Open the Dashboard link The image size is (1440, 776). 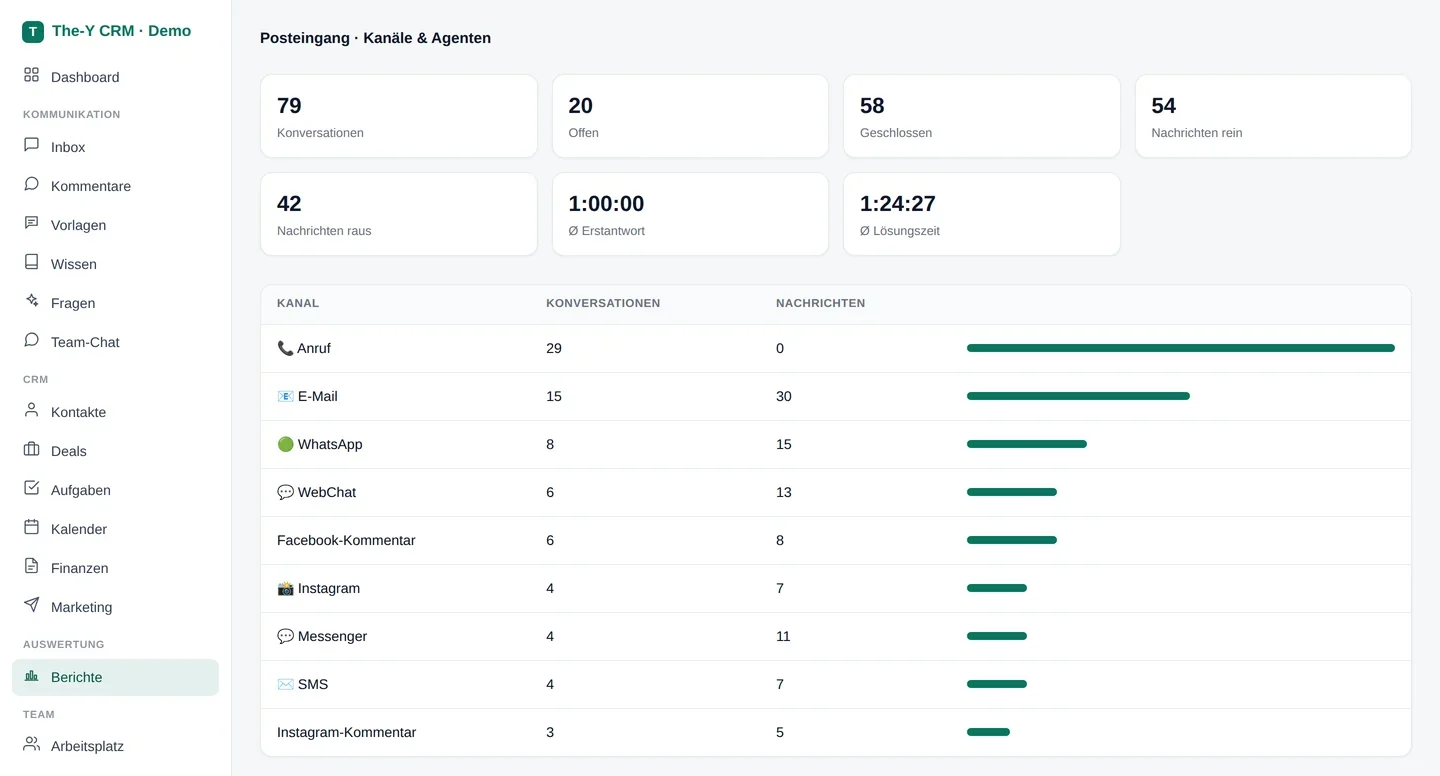tap(115, 77)
